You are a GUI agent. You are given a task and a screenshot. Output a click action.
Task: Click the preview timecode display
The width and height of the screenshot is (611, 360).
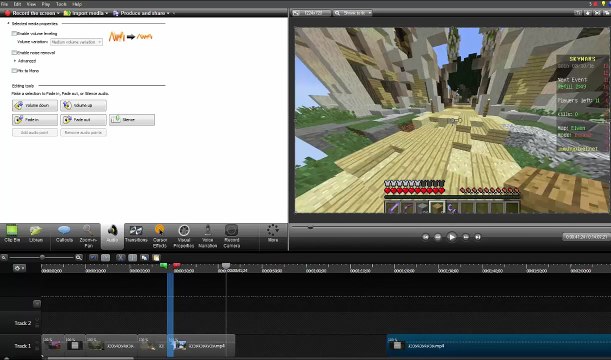pyautogui.click(x=586, y=236)
